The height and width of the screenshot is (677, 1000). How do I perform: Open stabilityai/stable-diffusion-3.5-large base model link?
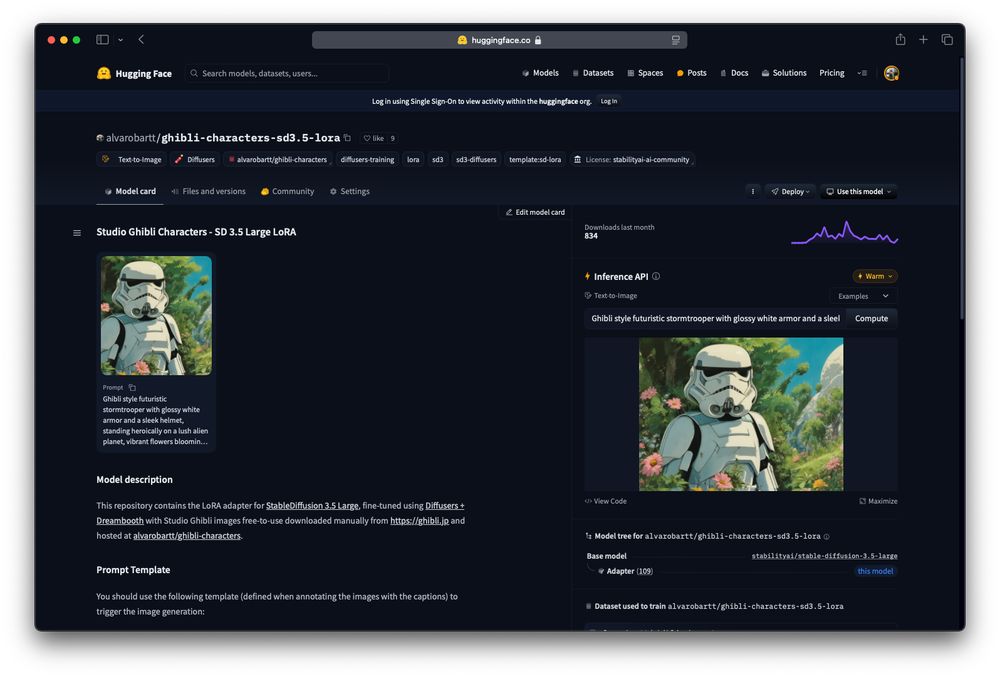[825, 557]
